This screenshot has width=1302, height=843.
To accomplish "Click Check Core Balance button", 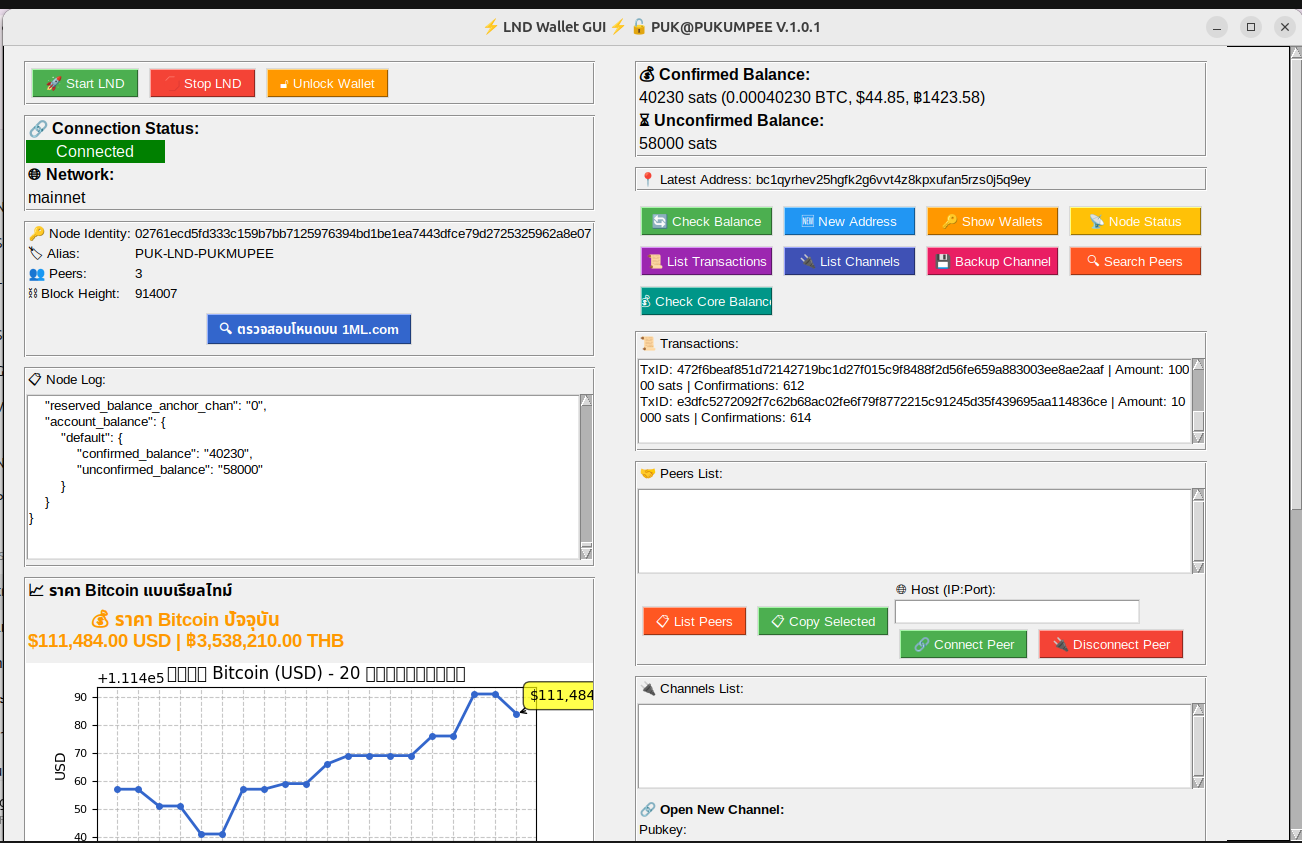I will point(706,301).
